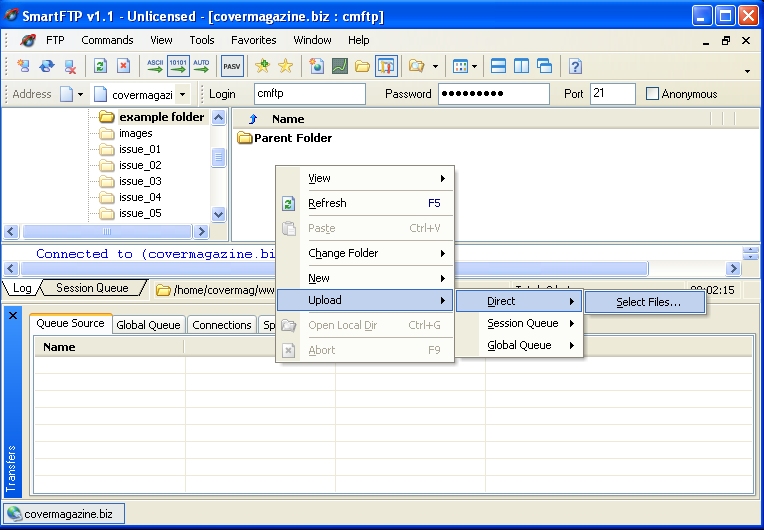Open the FTP menu

[x=55, y=40]
